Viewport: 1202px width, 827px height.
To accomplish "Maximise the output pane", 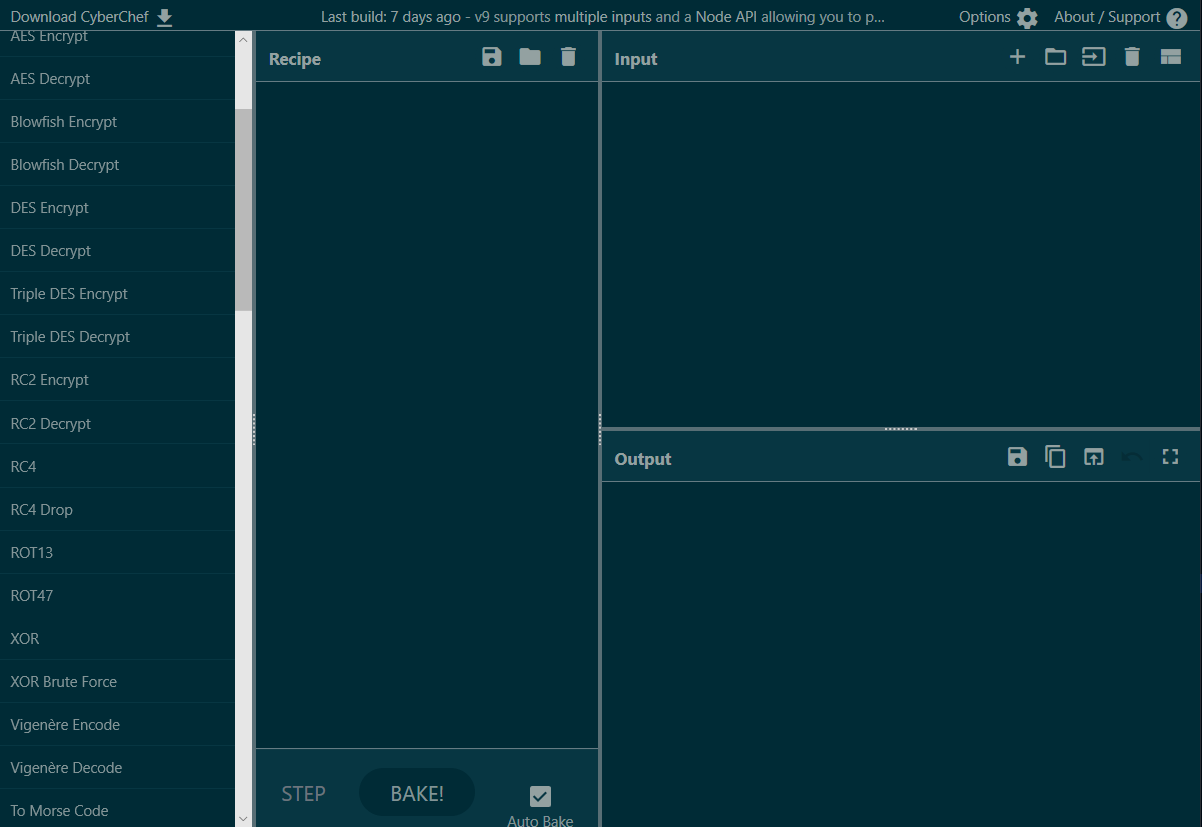I will [1171, 457].
